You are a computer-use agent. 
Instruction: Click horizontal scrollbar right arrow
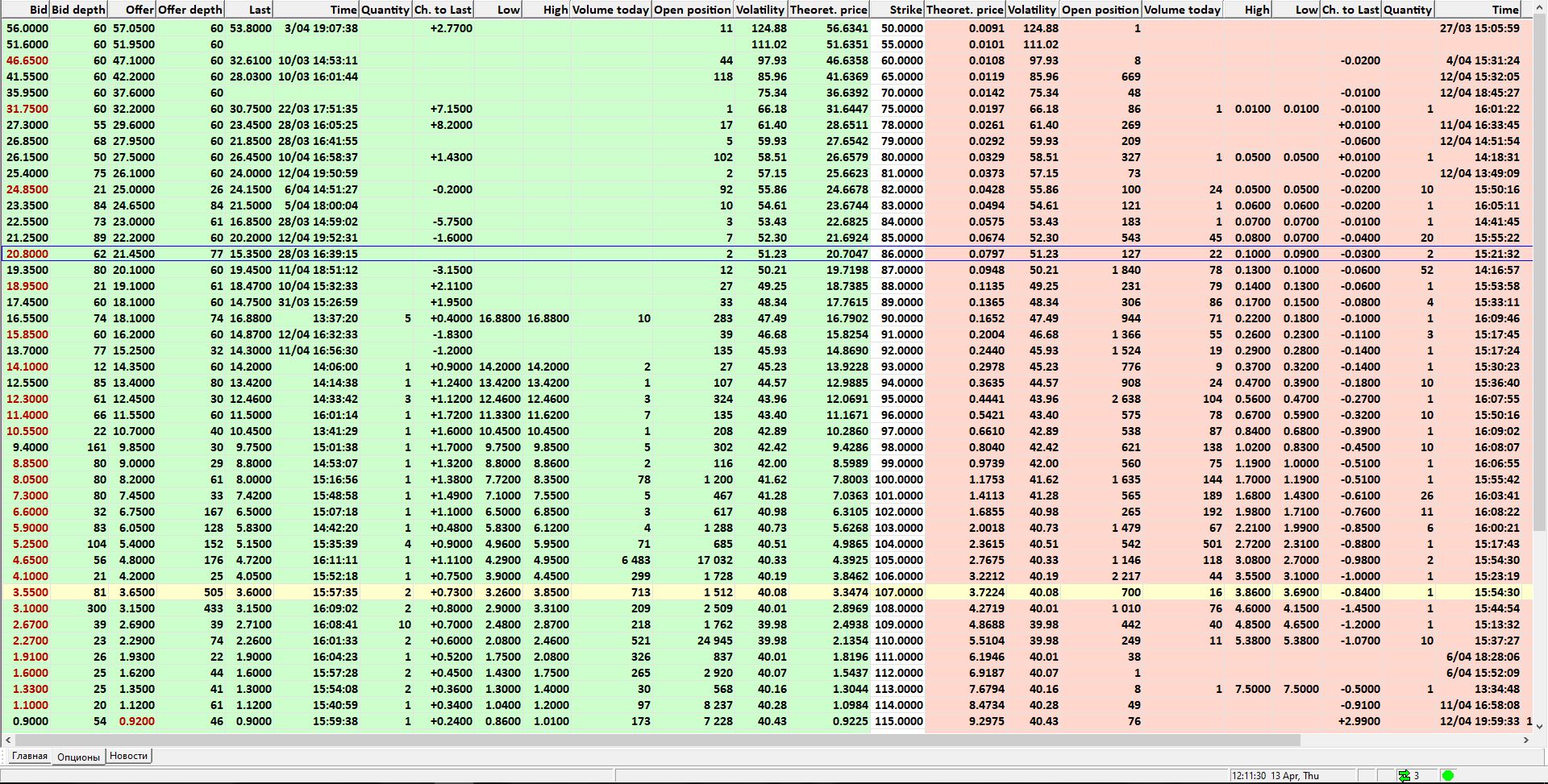click(x=1526, y=740)
